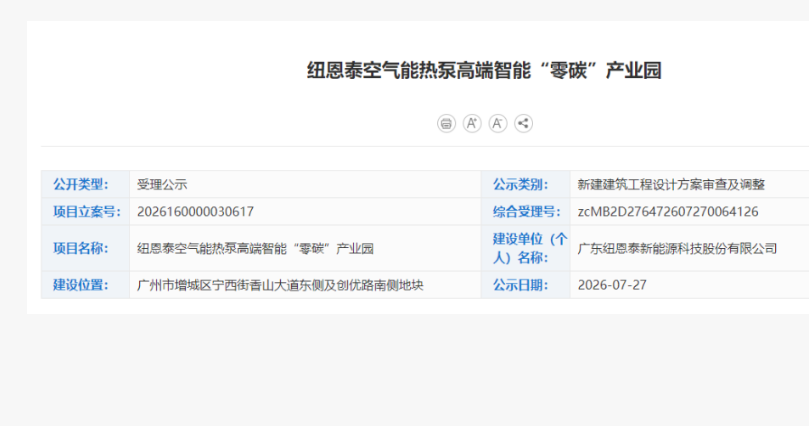Click the 综合受理号 label
Viewport: 809px width, 426px height.
pyautogui.click(x=526, y=211)
